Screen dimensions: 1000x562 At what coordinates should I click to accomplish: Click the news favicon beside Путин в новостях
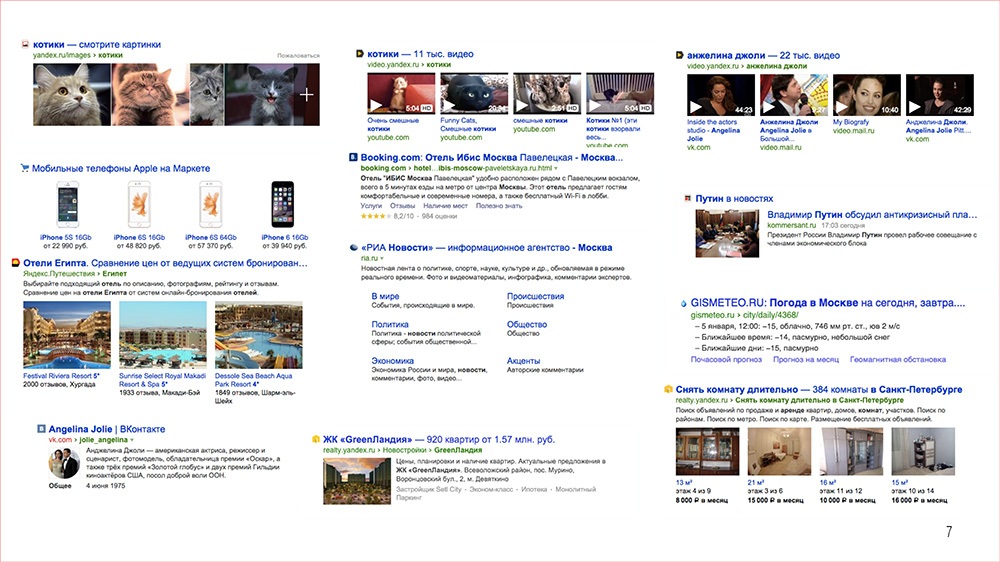click(x=688, y=198)
